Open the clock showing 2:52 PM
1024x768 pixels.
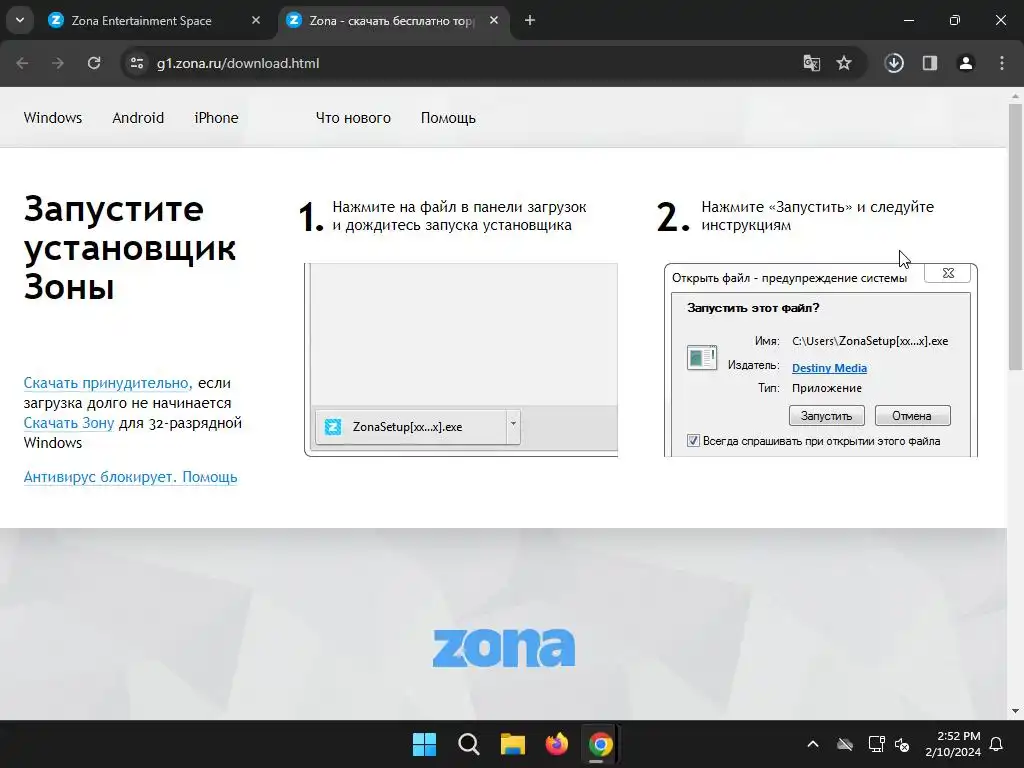[953, 744]
